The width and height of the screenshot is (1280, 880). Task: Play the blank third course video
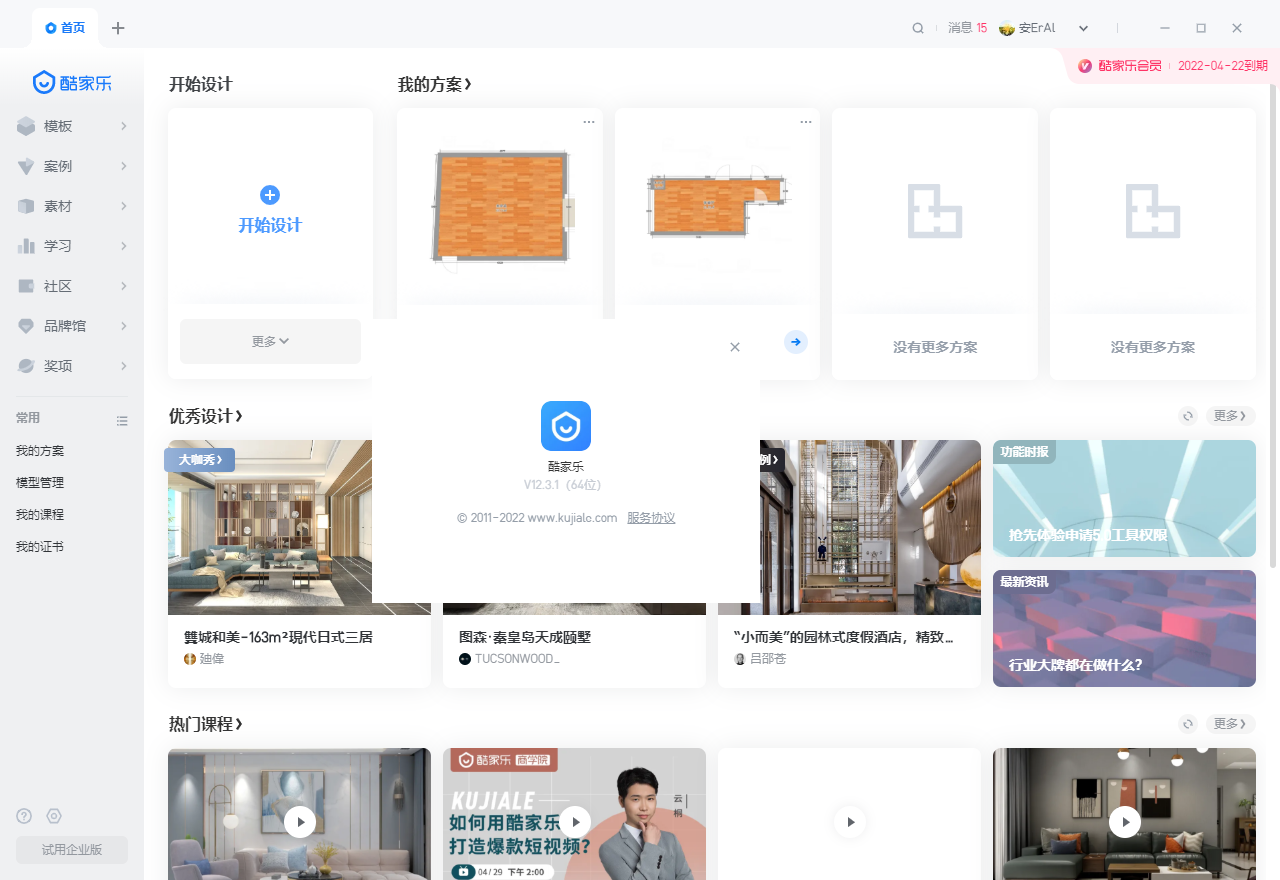coord(850,822)
